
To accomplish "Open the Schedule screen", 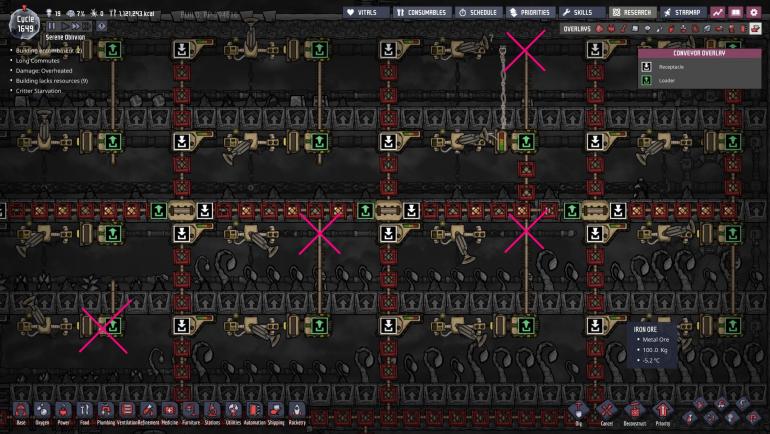I will pos(478,12).
